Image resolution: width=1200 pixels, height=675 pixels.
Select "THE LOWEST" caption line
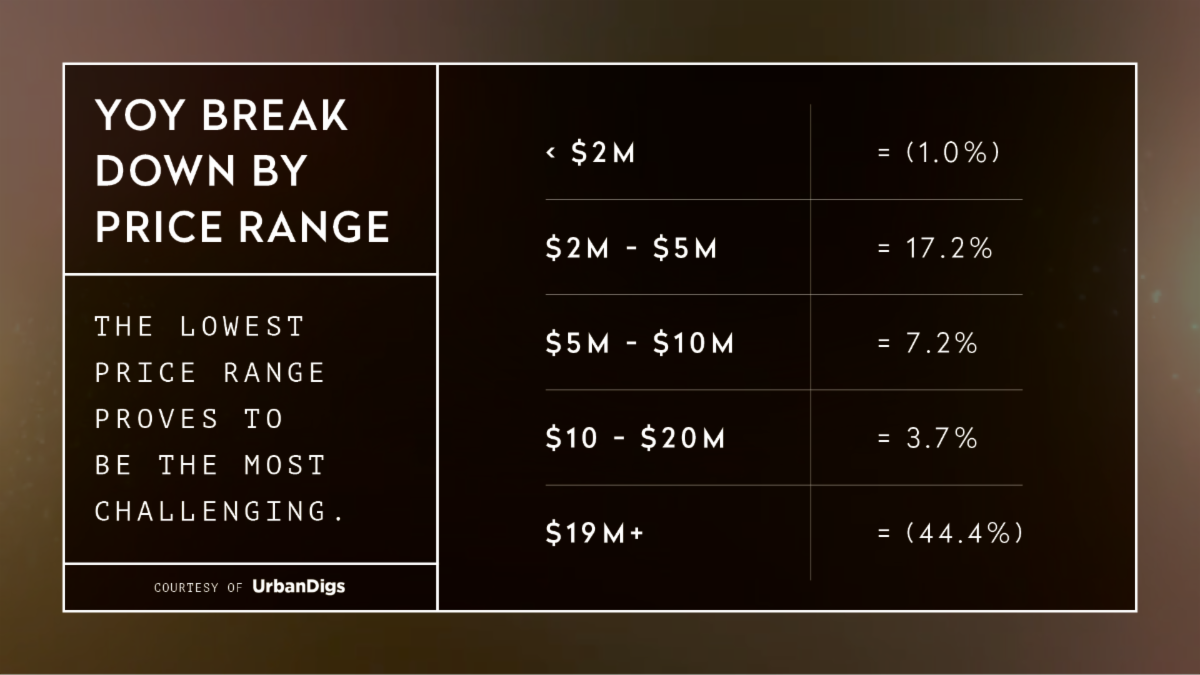click(200, 326)
